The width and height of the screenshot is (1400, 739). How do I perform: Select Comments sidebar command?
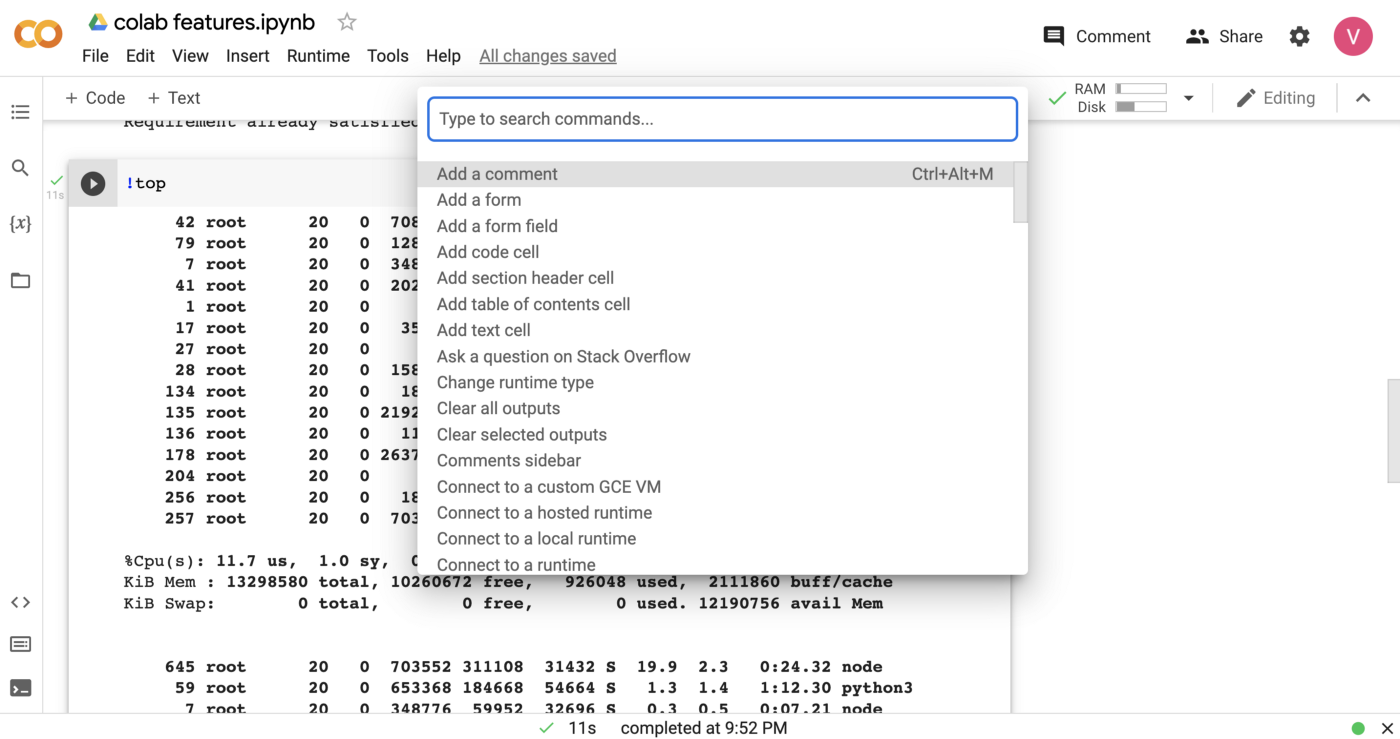pos(715,460)
